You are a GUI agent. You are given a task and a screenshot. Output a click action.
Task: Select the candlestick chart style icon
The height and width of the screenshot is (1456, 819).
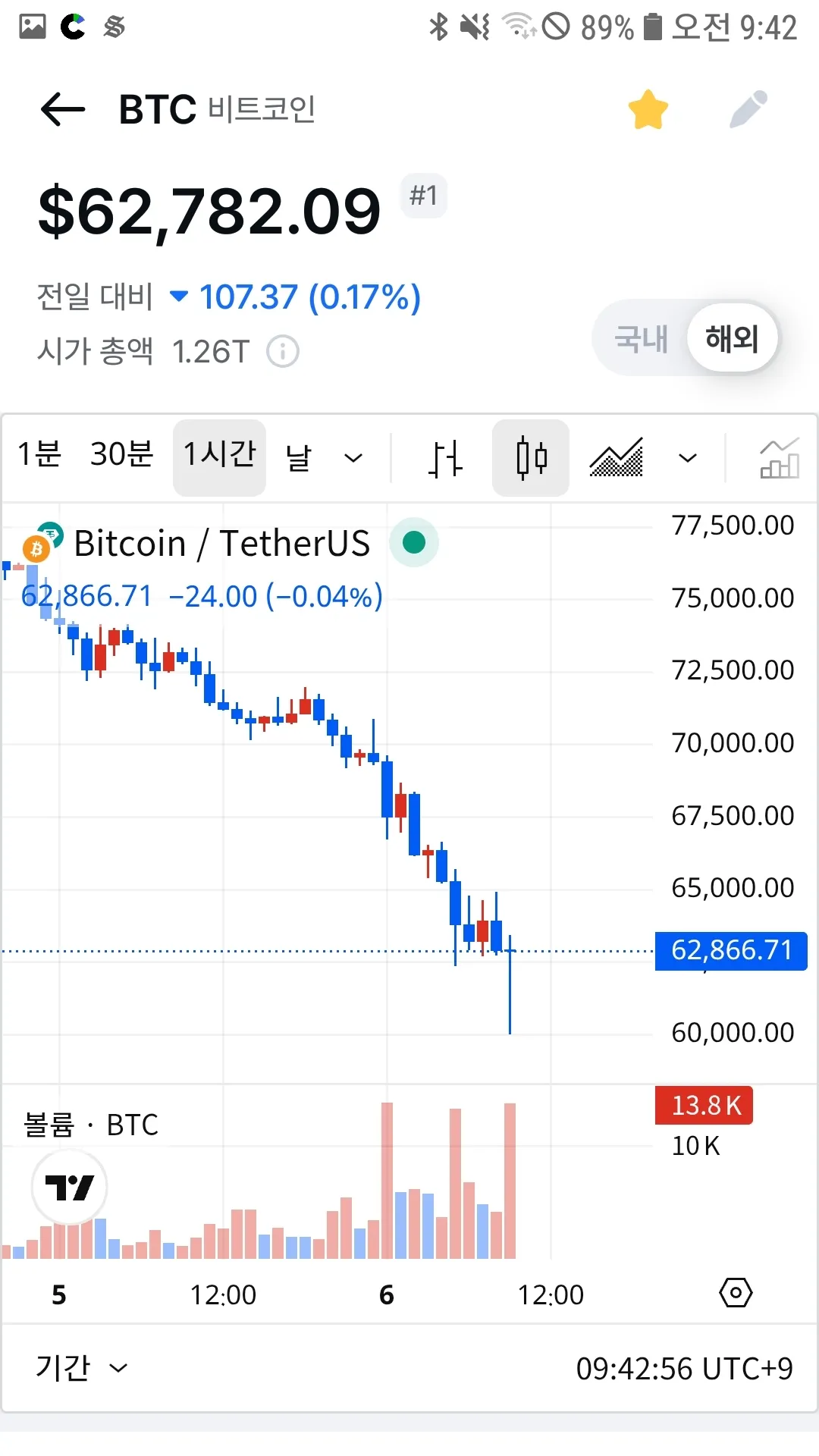coord(531,458)
